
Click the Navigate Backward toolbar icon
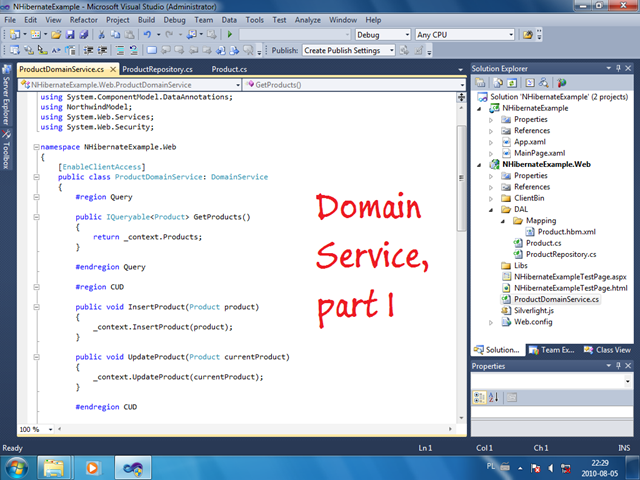[x=192, y=35]
